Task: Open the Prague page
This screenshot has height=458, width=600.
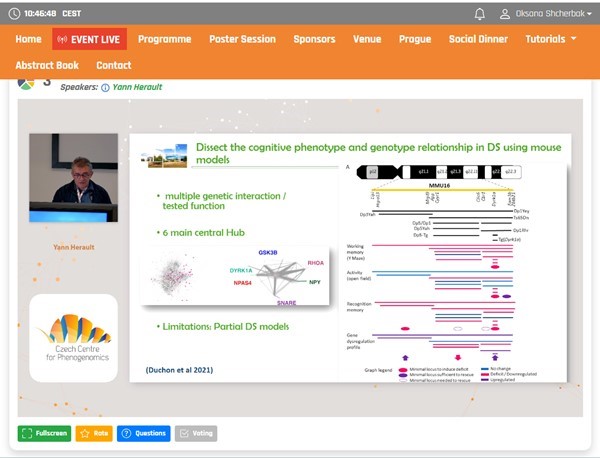Action: [x=415, y=39]
